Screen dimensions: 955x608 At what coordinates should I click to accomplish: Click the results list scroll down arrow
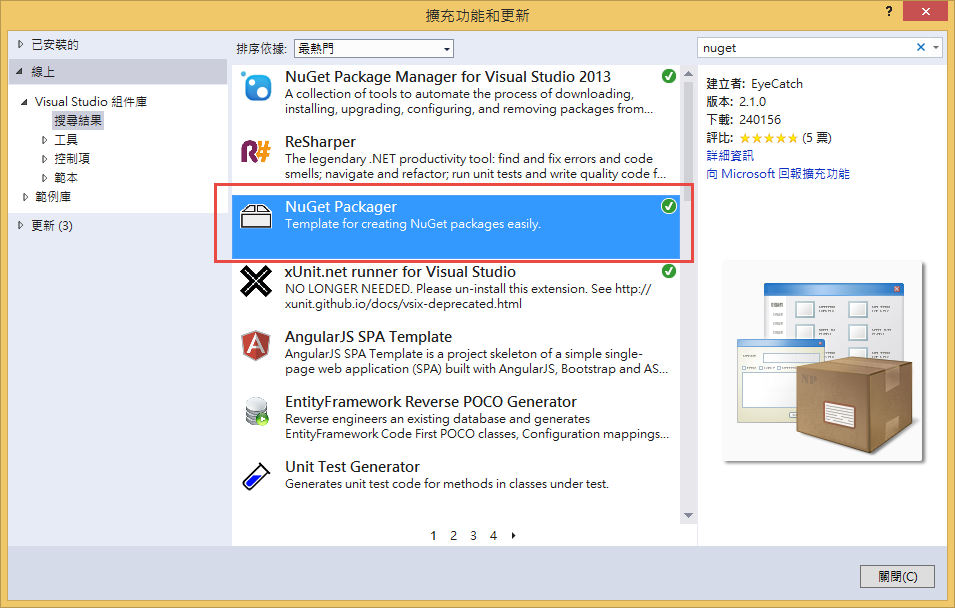point(688,515)
